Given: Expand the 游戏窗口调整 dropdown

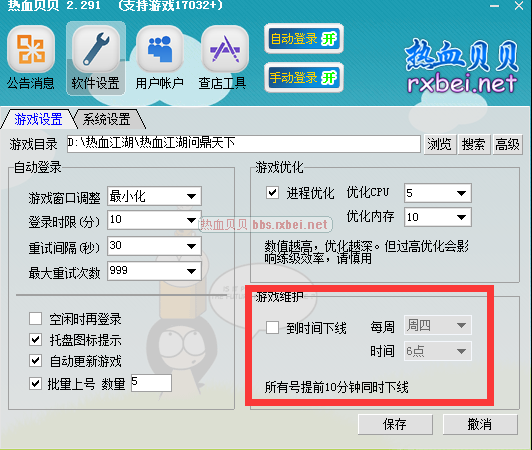Looking at the screenshot, I should (154, 196).
